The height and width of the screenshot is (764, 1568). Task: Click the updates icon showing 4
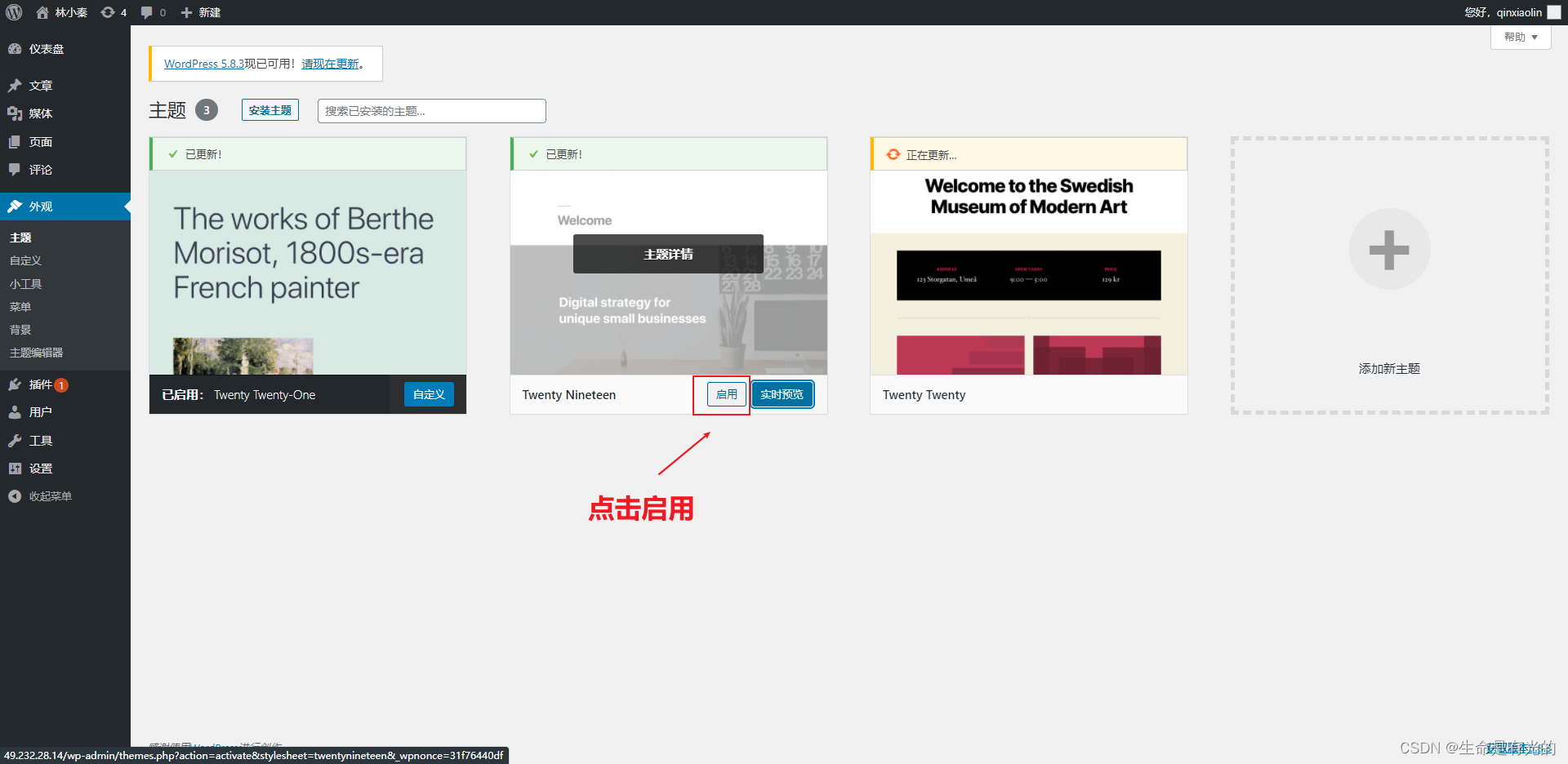(108, 12)
